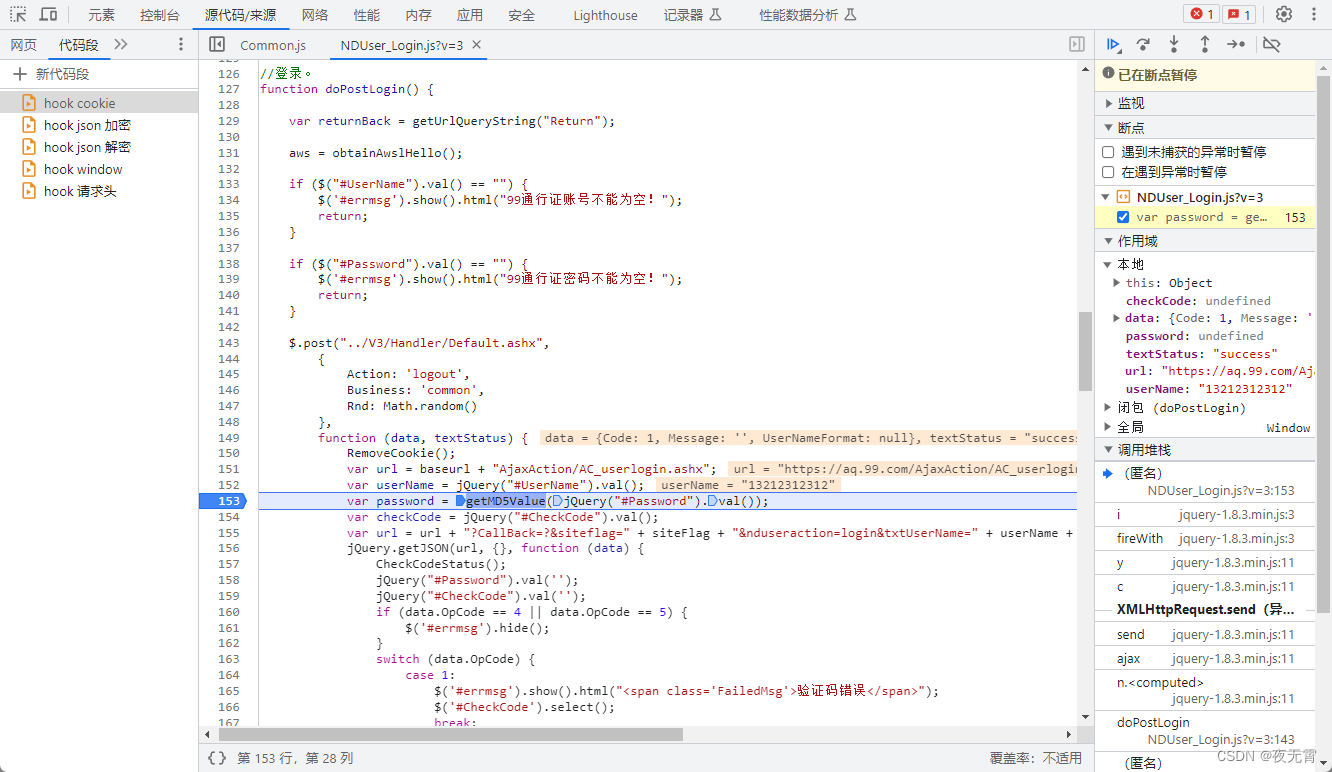Expand the 闭包 (doPostLogin) scope
The width and height of the screenshot is (1332, 772).
point(1107,407)
